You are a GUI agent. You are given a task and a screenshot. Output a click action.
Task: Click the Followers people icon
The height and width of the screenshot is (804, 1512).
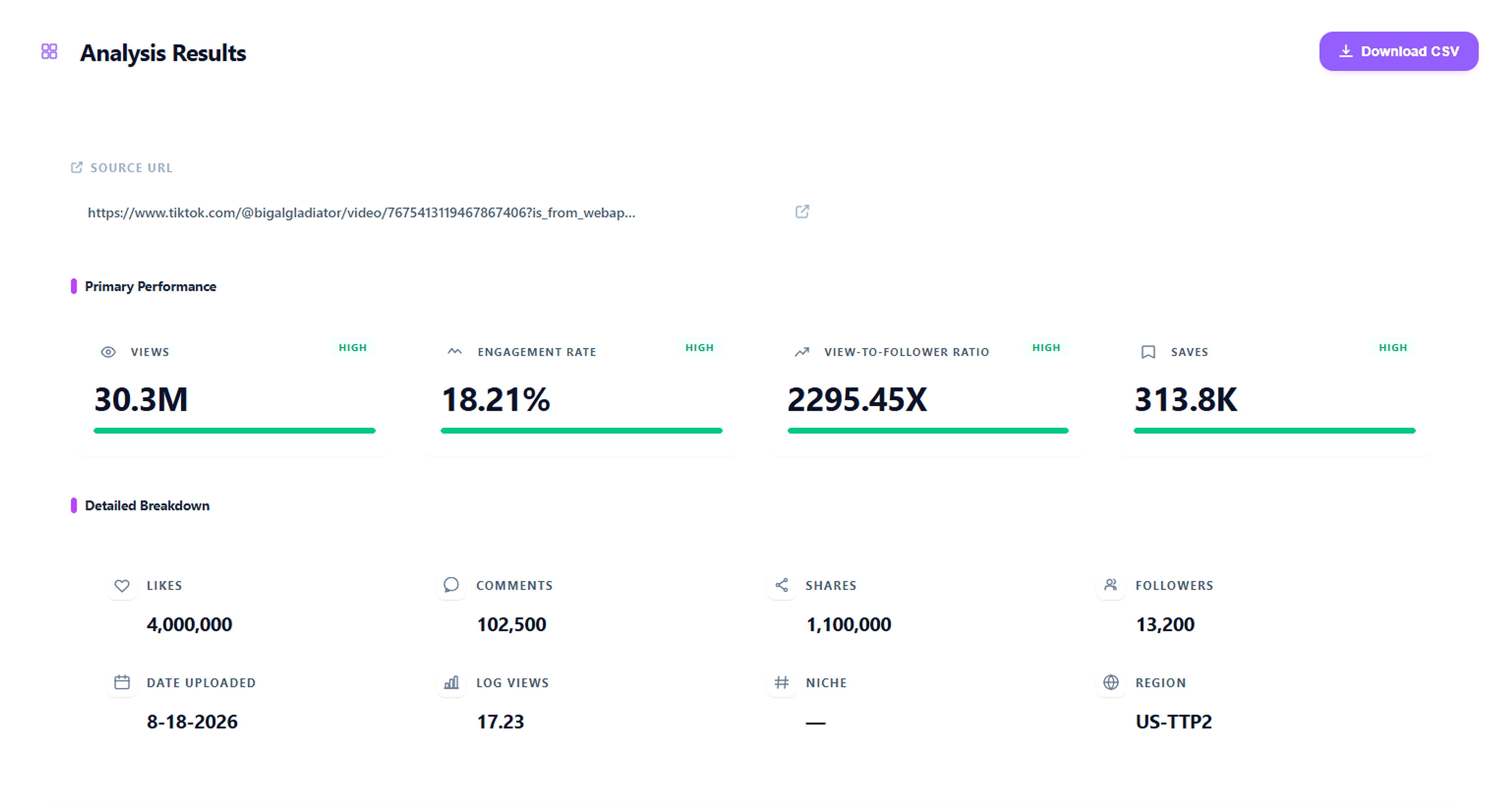pyautogui.click(x=1111, y=585)
